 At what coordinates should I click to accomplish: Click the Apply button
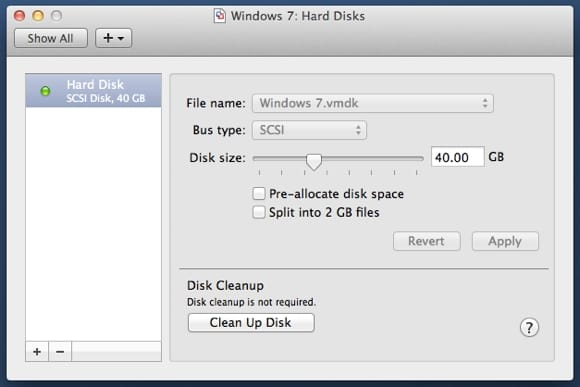[x=505, y=241]
